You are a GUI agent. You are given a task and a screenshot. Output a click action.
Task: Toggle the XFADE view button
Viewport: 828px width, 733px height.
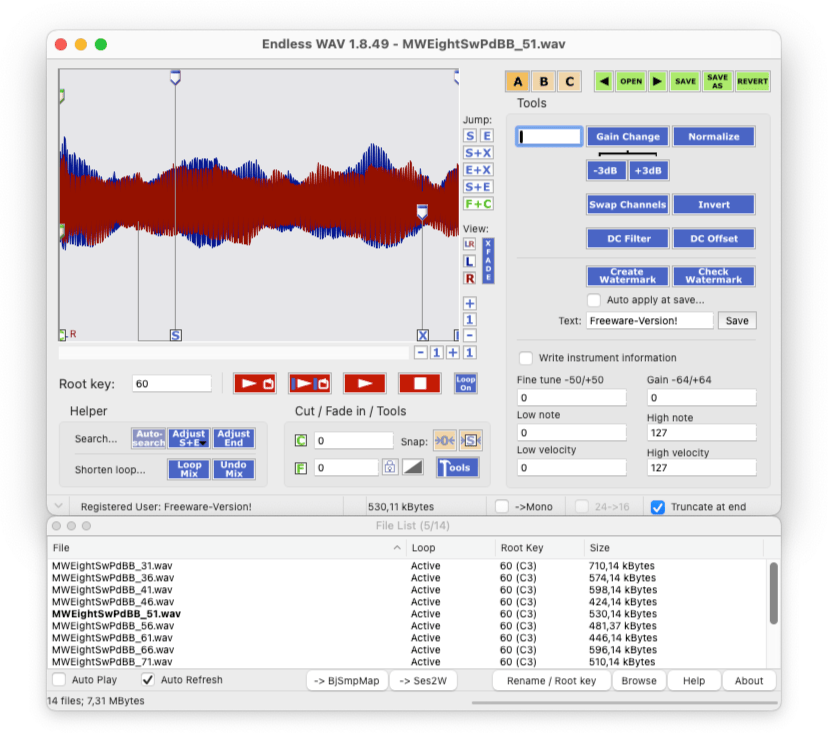(488, 261)
